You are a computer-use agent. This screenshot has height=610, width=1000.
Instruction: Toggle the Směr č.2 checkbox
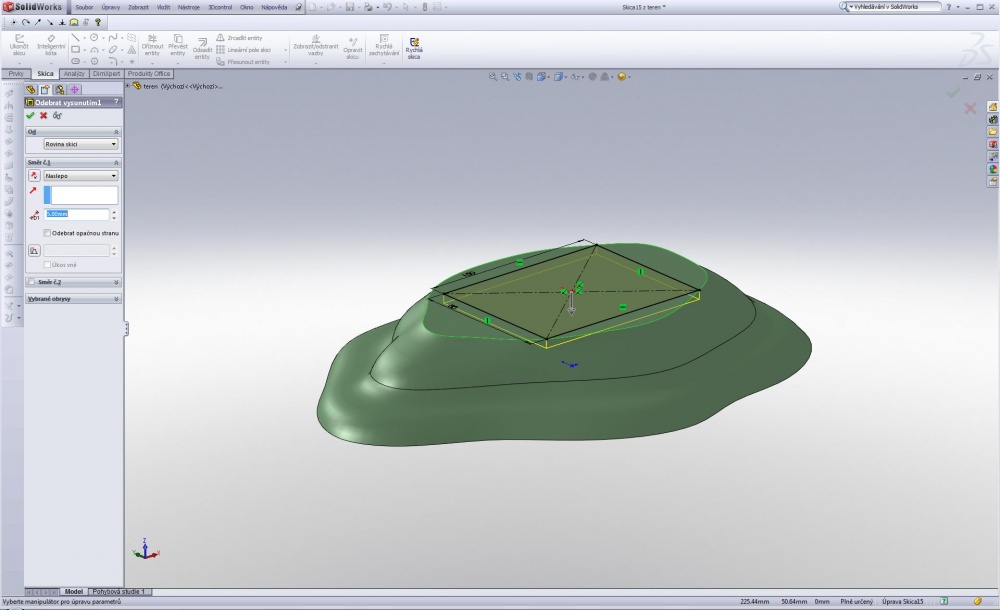pos(31,281)
